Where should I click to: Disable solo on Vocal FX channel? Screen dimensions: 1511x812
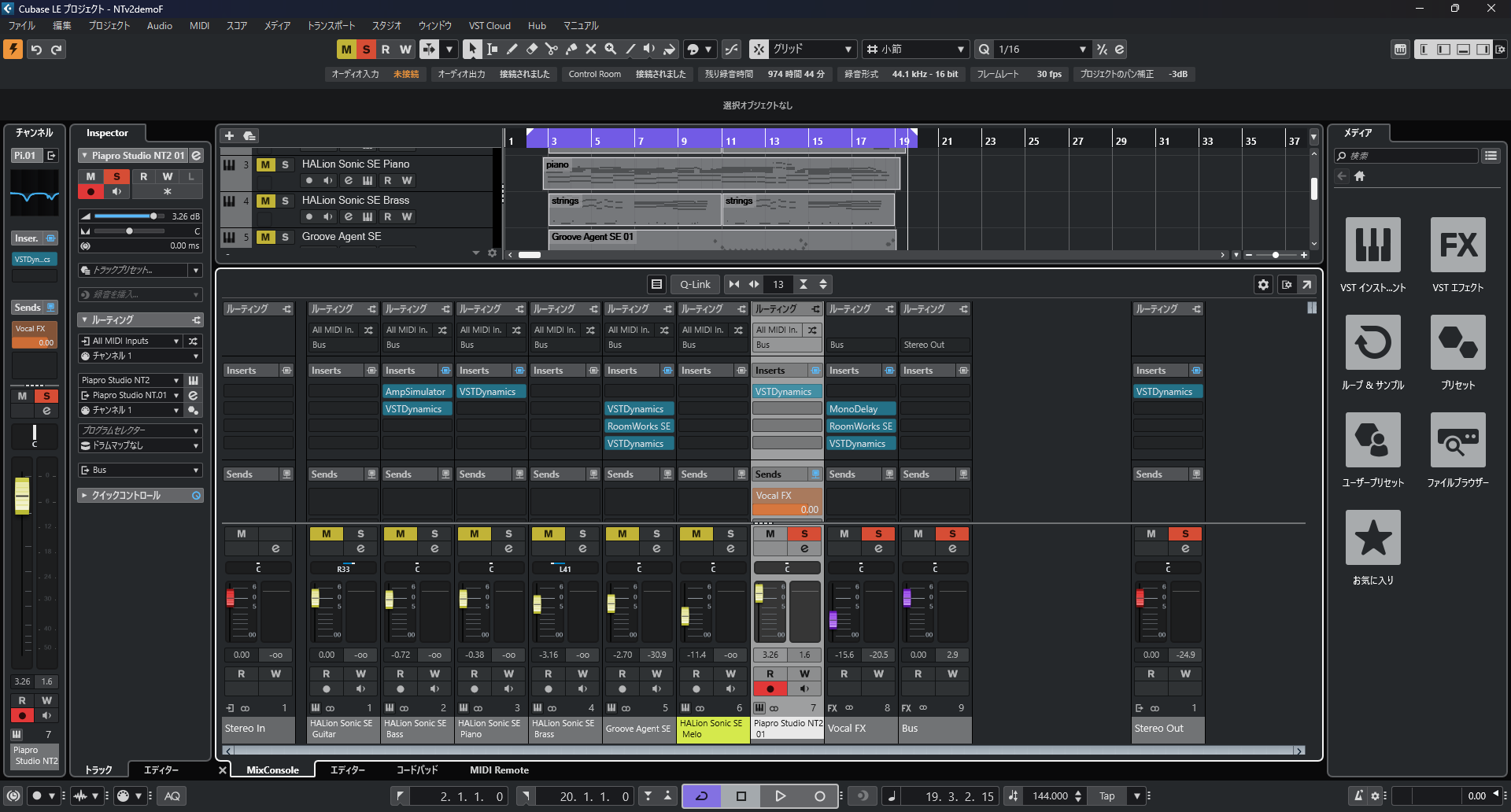(x=878, y=533)
